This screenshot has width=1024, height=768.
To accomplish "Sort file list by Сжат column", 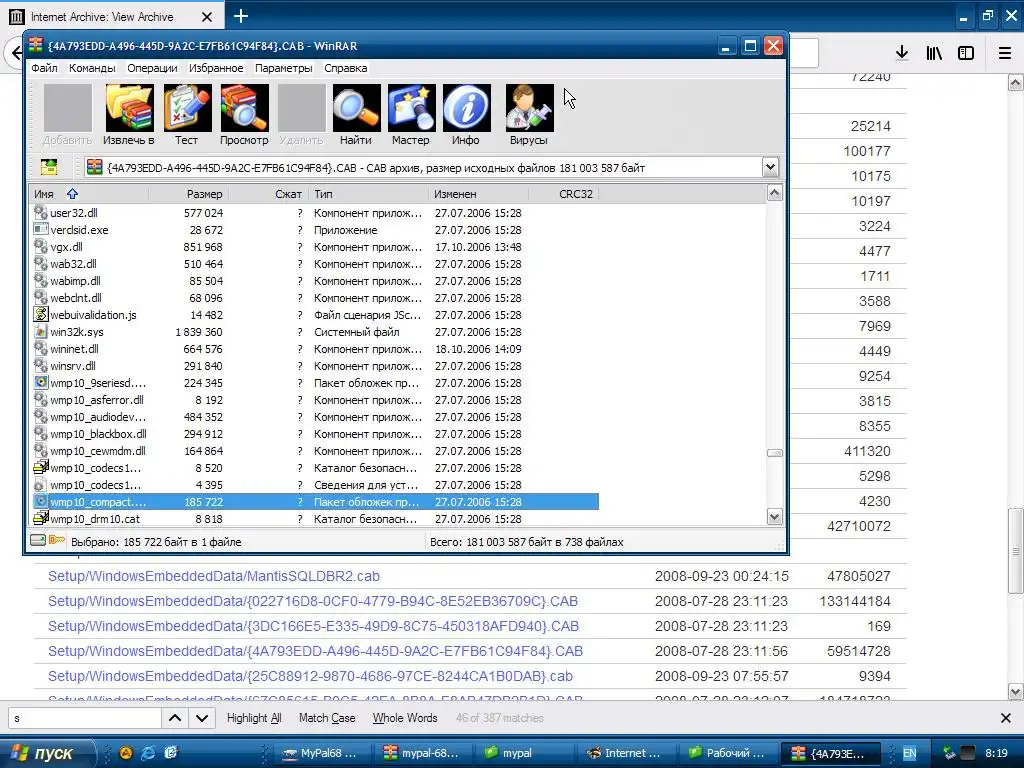I will [268, 194].
